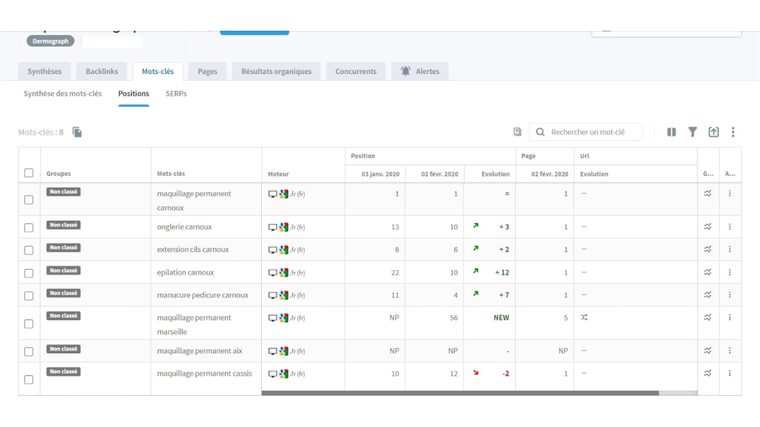The width and height of the screenshot is (760, 427).
Task: Click the document export icon left of search
Action: 517,132
